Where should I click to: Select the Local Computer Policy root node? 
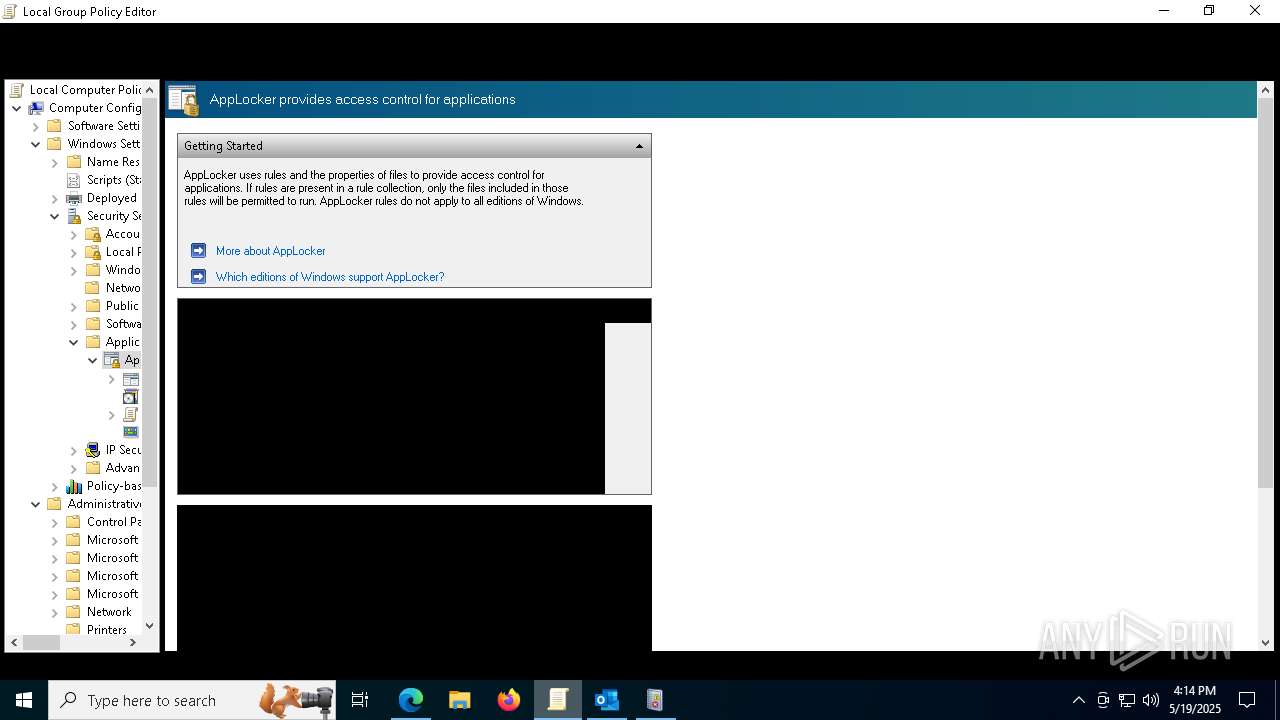point(76,90)
